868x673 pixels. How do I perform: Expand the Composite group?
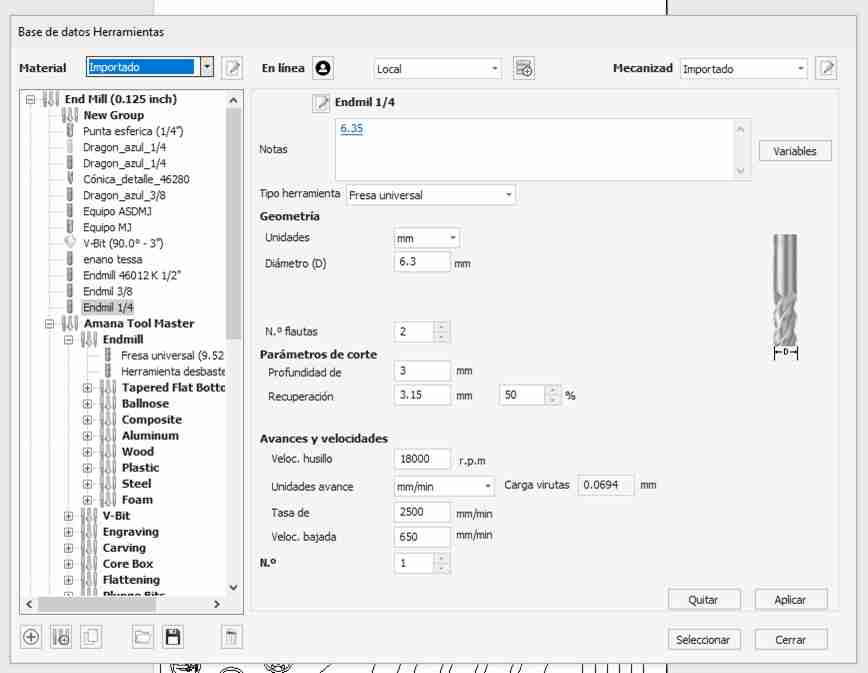[x=87, y=420]
